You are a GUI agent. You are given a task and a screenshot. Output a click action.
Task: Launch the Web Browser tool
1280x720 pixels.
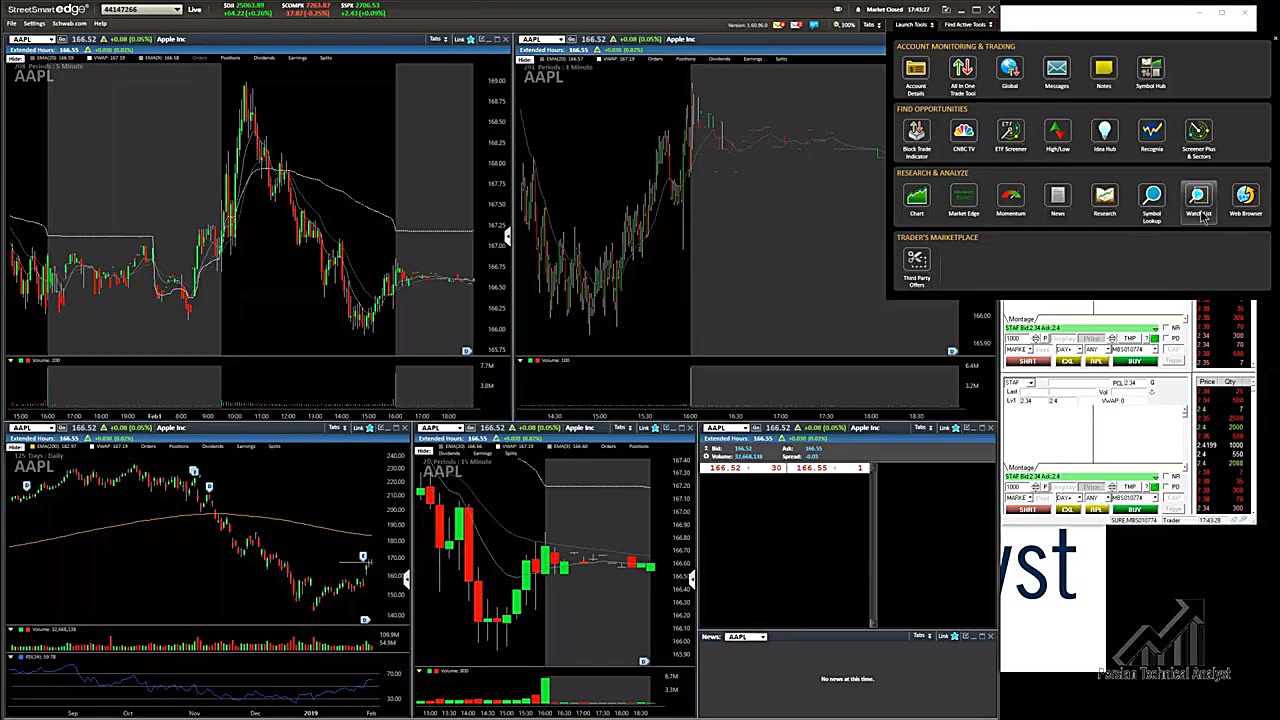coord(1245,200)
